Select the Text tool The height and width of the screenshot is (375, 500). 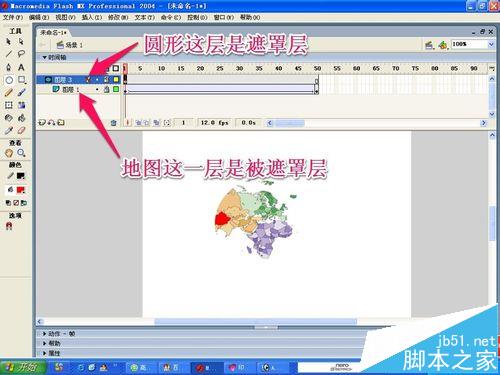(x=21, y=67)
